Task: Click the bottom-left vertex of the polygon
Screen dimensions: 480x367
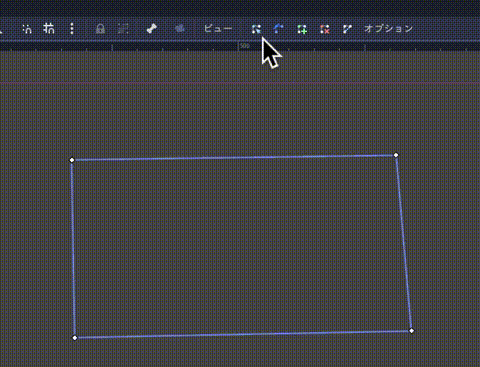Action: pos(75,338)
